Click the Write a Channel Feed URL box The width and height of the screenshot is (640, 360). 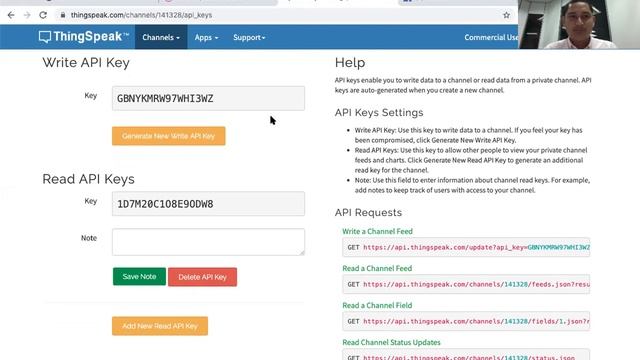[x=466, y=247]
